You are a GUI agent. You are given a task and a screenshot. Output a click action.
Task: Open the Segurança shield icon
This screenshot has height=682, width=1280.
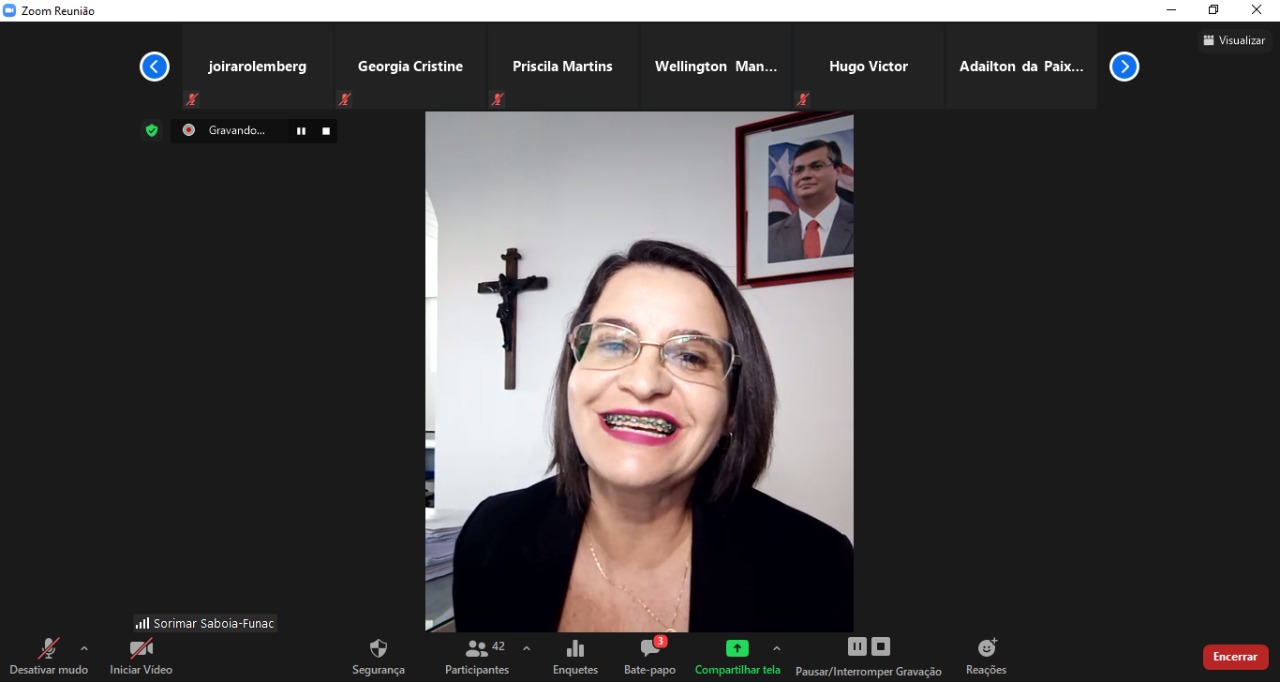378,649
